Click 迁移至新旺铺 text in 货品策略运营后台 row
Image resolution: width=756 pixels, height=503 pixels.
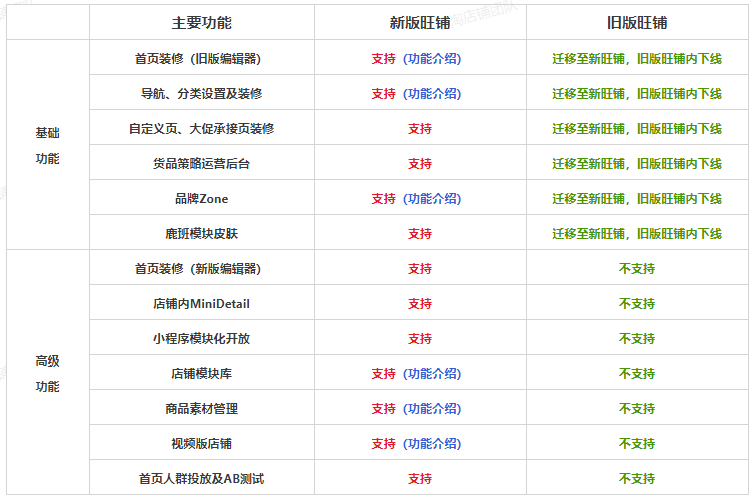click(589, 164)
